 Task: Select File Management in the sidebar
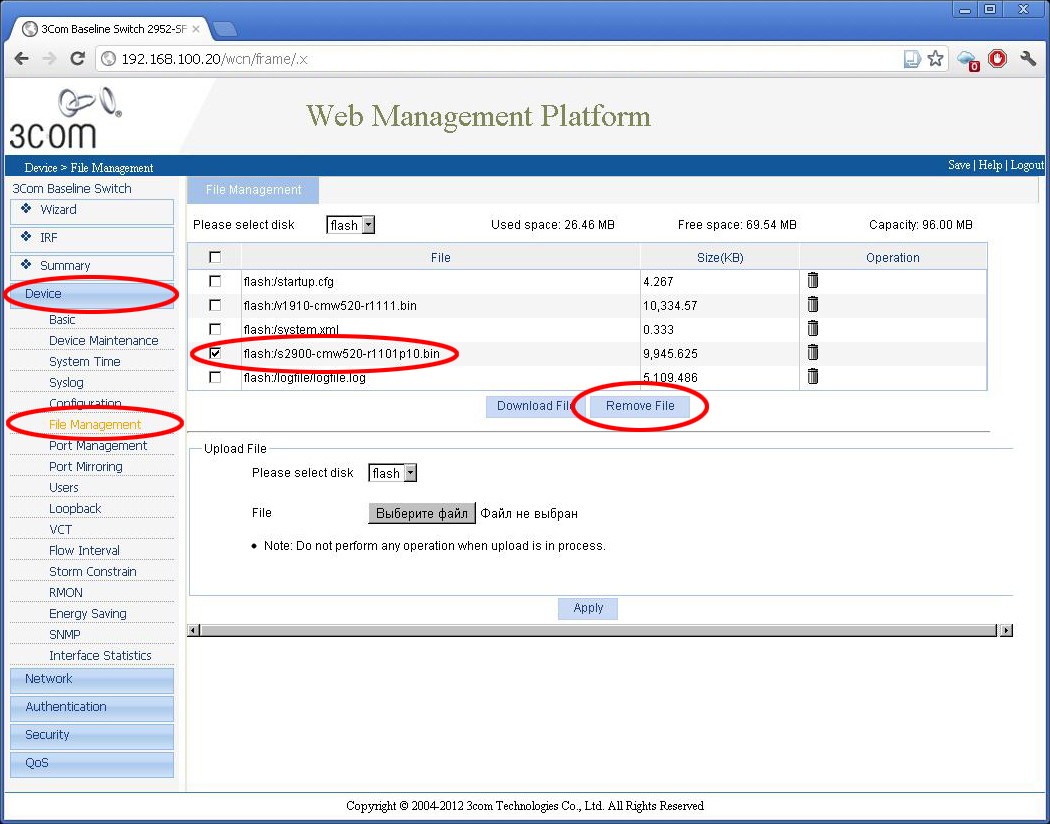pos(95,424)
